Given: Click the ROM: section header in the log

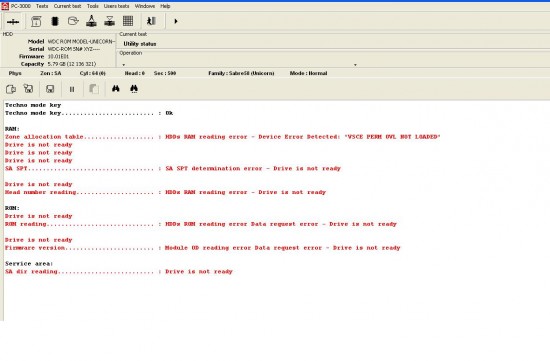Looking at the screenshot, I should pyautogui.click(x=12, y=208).
